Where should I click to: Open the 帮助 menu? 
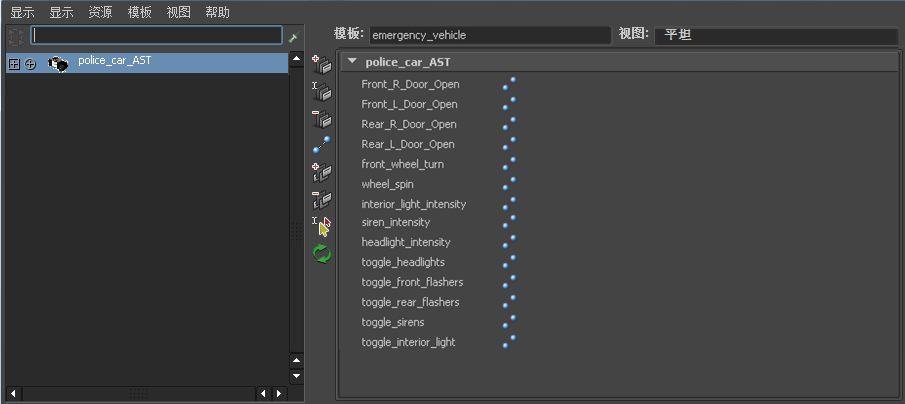point(217,12)
